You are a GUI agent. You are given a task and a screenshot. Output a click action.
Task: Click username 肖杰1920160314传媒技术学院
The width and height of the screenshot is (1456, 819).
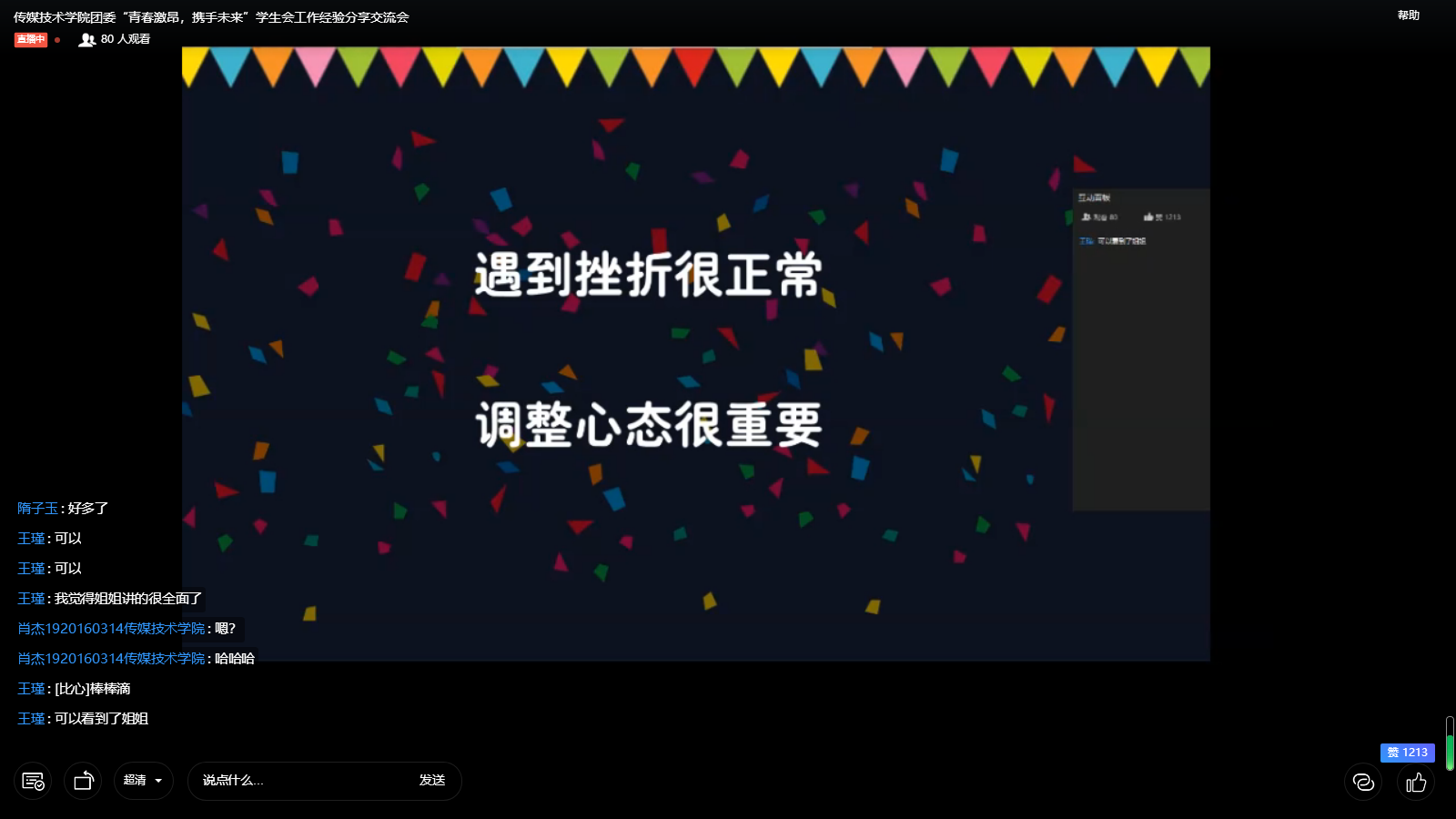coord(109,628)
